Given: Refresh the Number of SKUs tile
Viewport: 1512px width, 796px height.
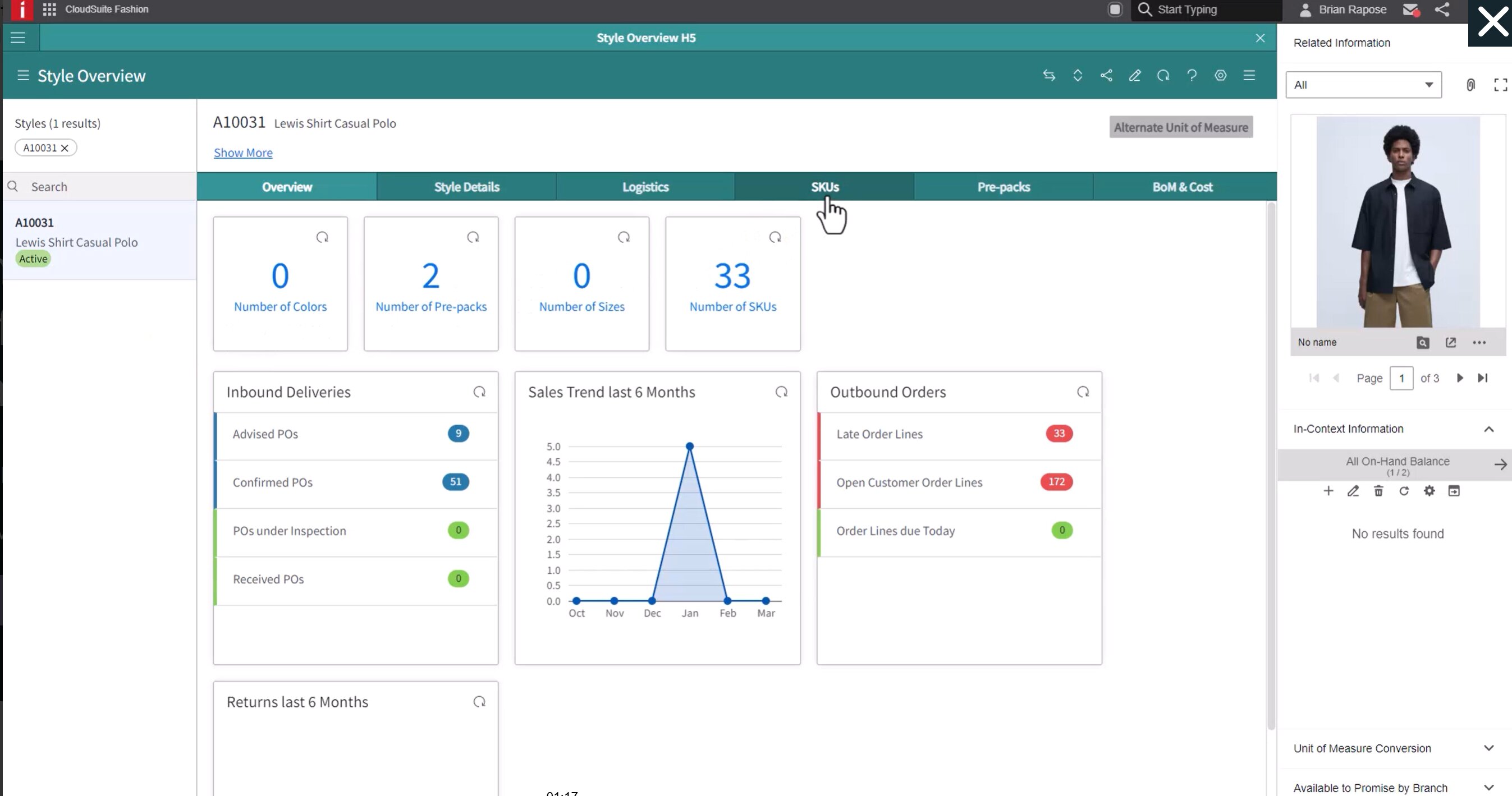Looking at the screenshot, I should (775, 238).
